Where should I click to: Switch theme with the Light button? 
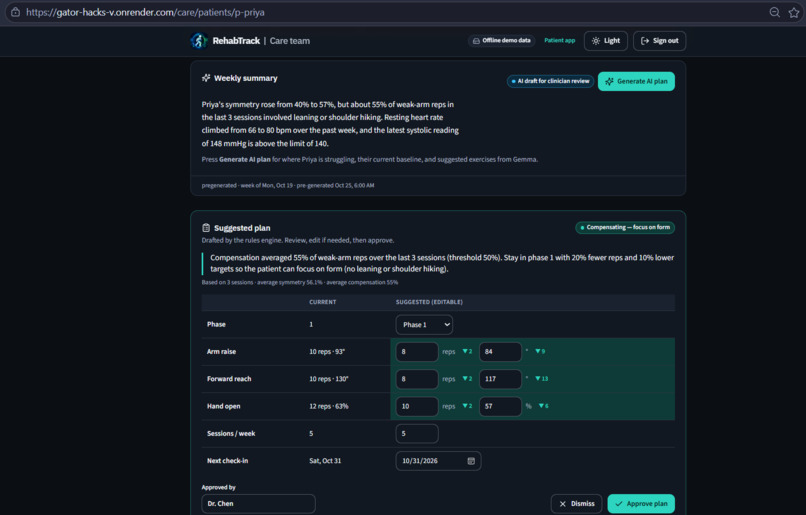coord(606,41)
